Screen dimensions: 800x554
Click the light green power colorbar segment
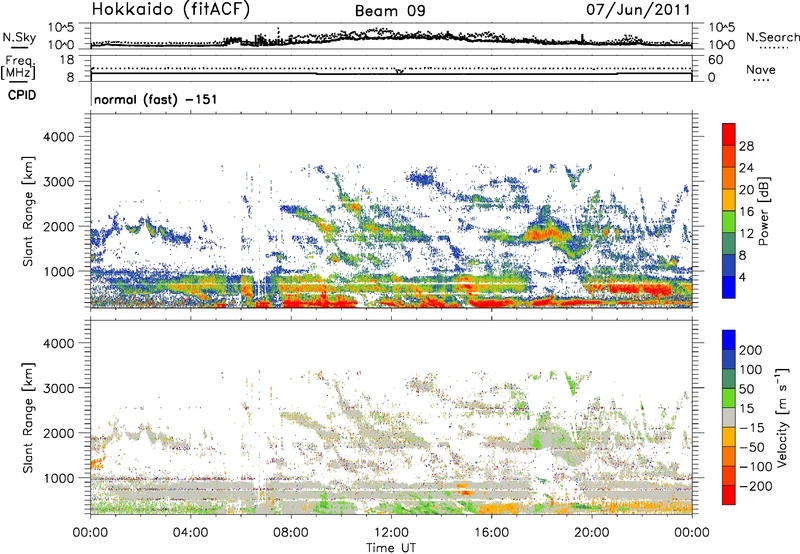point(729,221)
